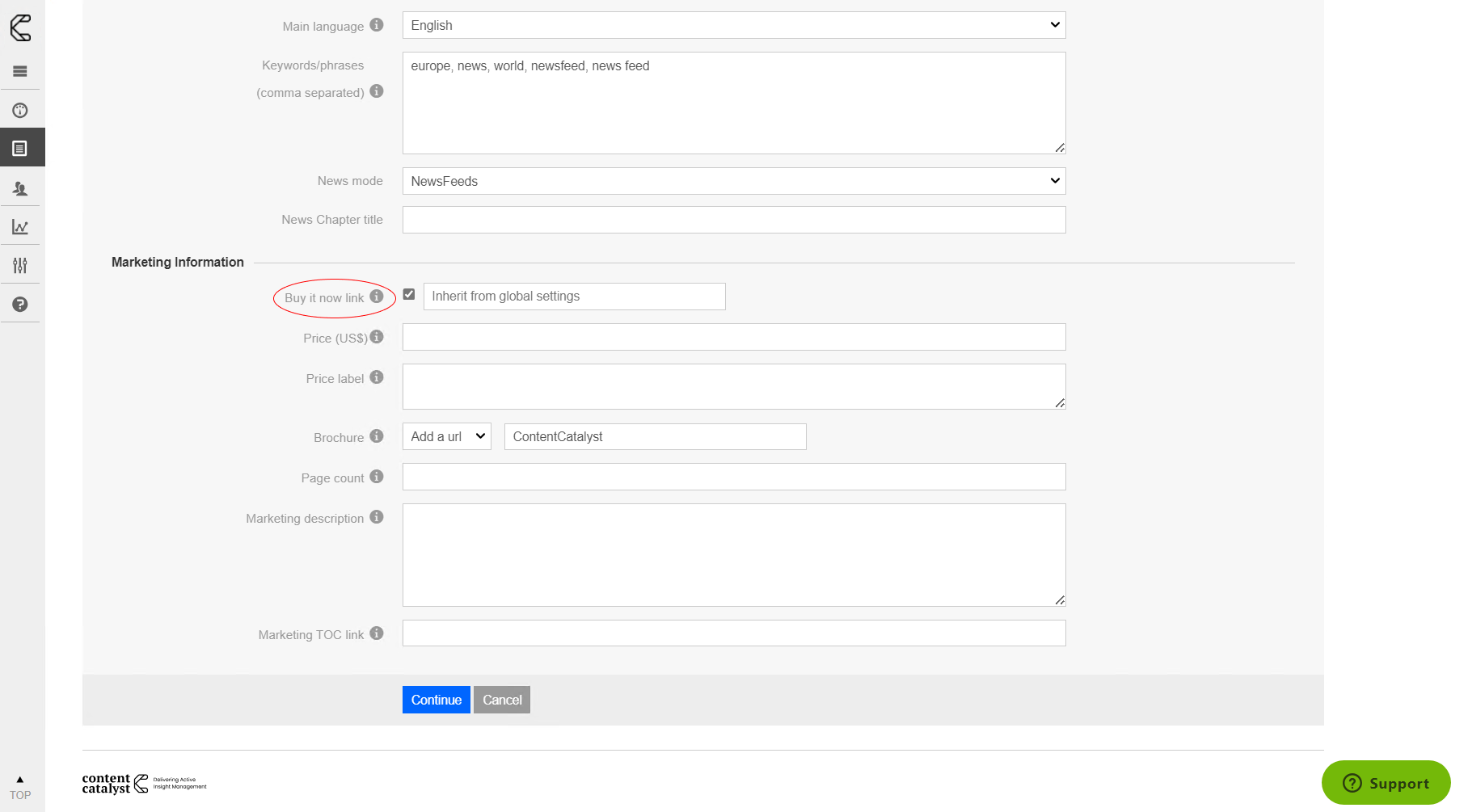Click info icon next to Buy it now link
1468x812 pixels.
point(377,297)
